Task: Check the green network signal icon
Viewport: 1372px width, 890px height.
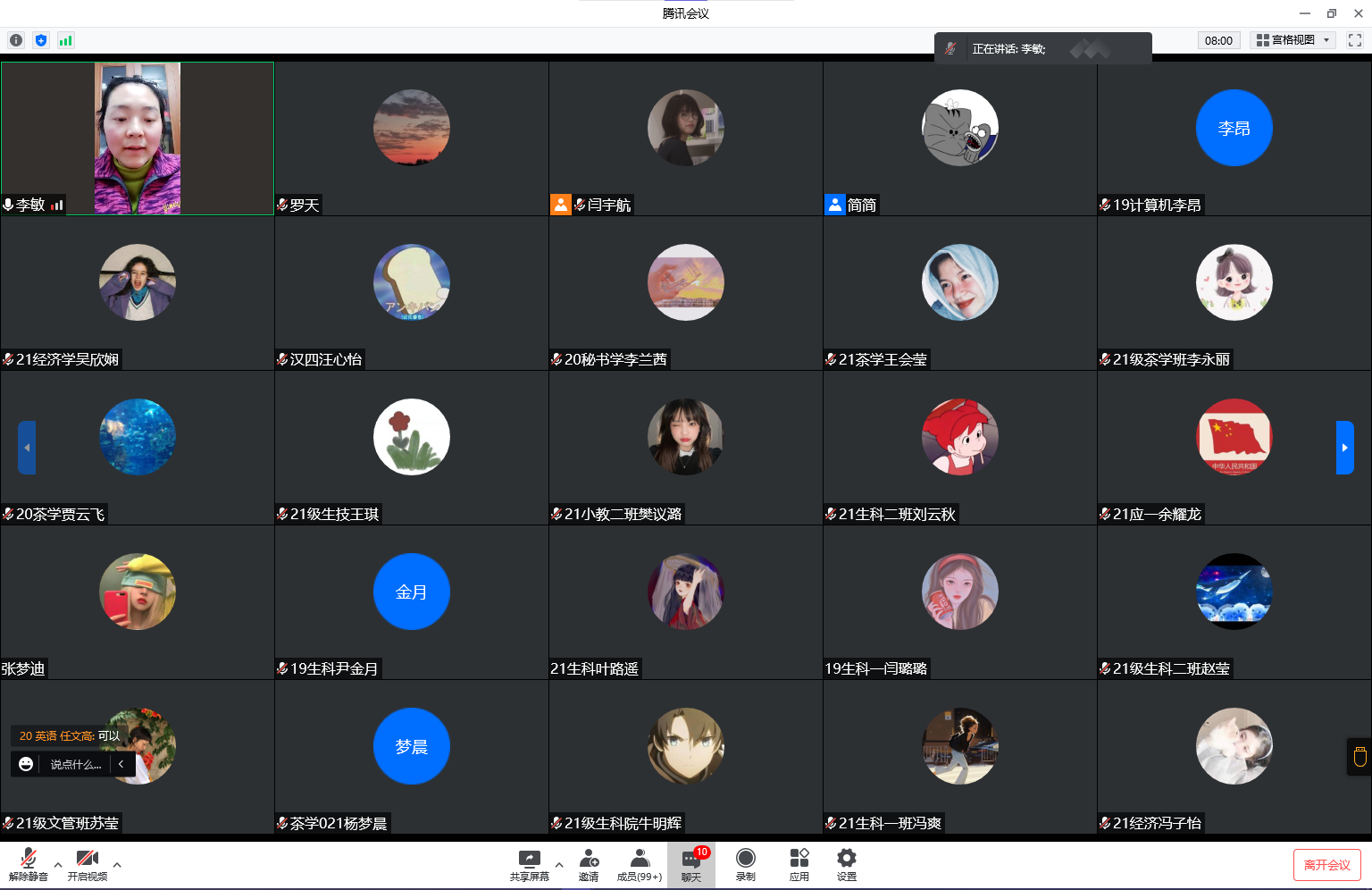Action: [x=65, y=40]
